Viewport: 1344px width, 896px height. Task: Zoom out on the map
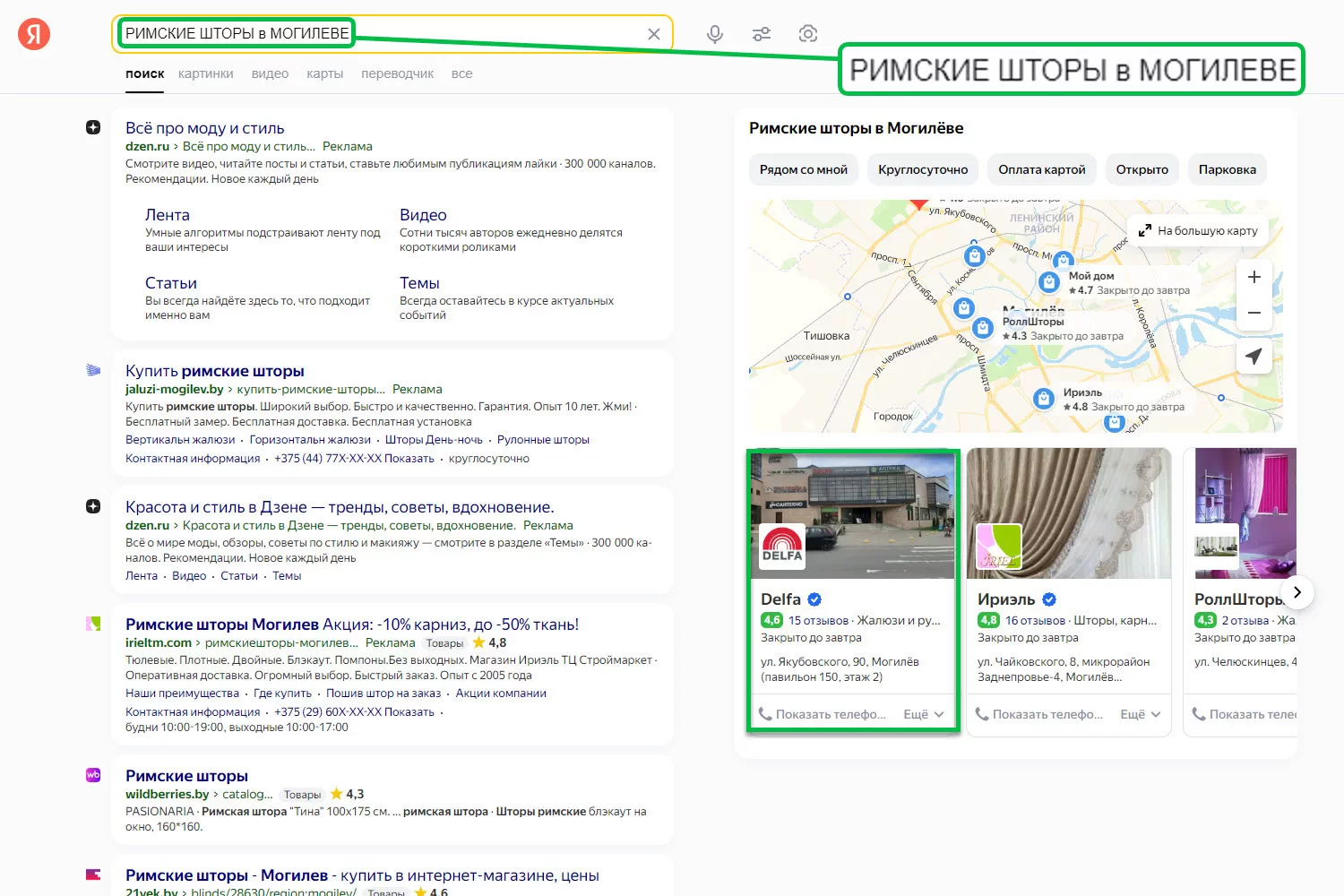1254,314
